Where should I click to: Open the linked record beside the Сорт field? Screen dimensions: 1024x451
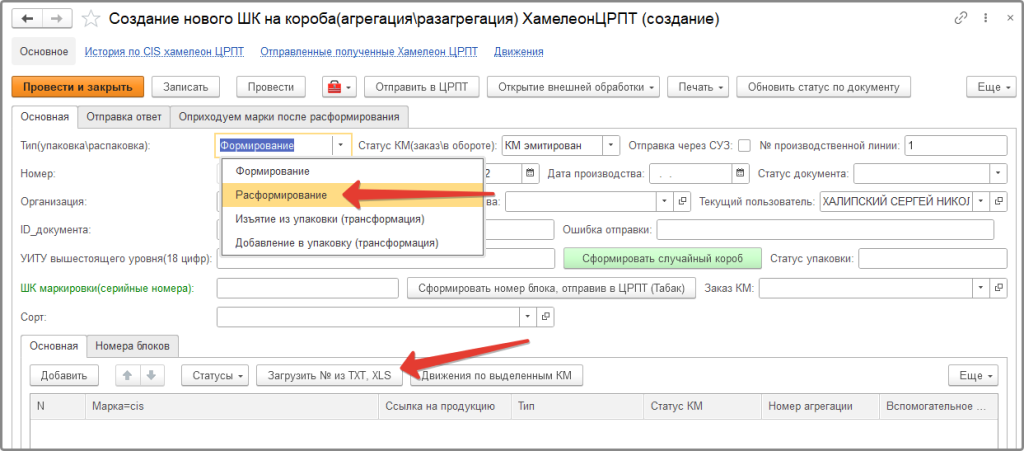(546, 316)
